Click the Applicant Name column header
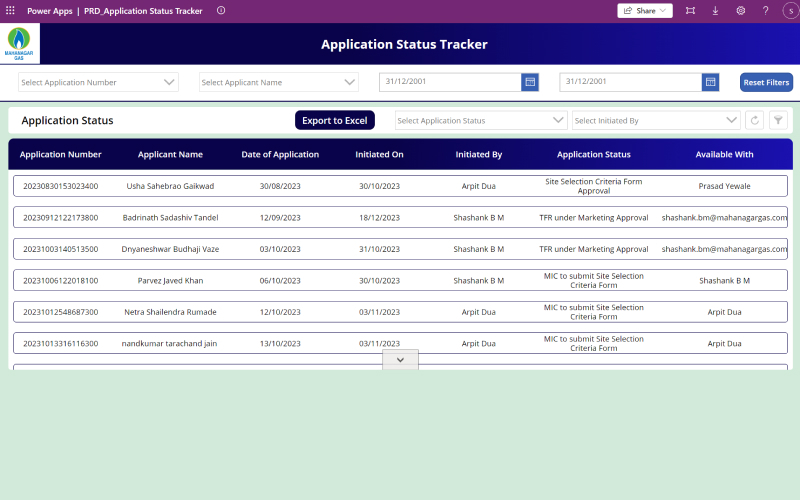This screenshot has width=800, height=500. coord(170,155)
